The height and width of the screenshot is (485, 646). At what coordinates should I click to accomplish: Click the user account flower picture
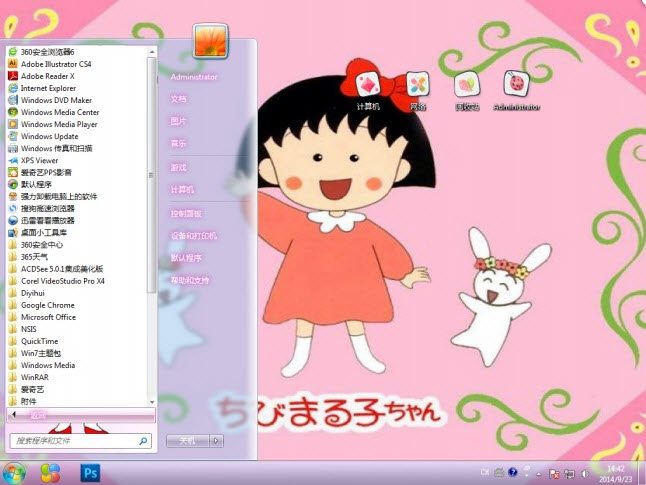(x=211, y=41)
